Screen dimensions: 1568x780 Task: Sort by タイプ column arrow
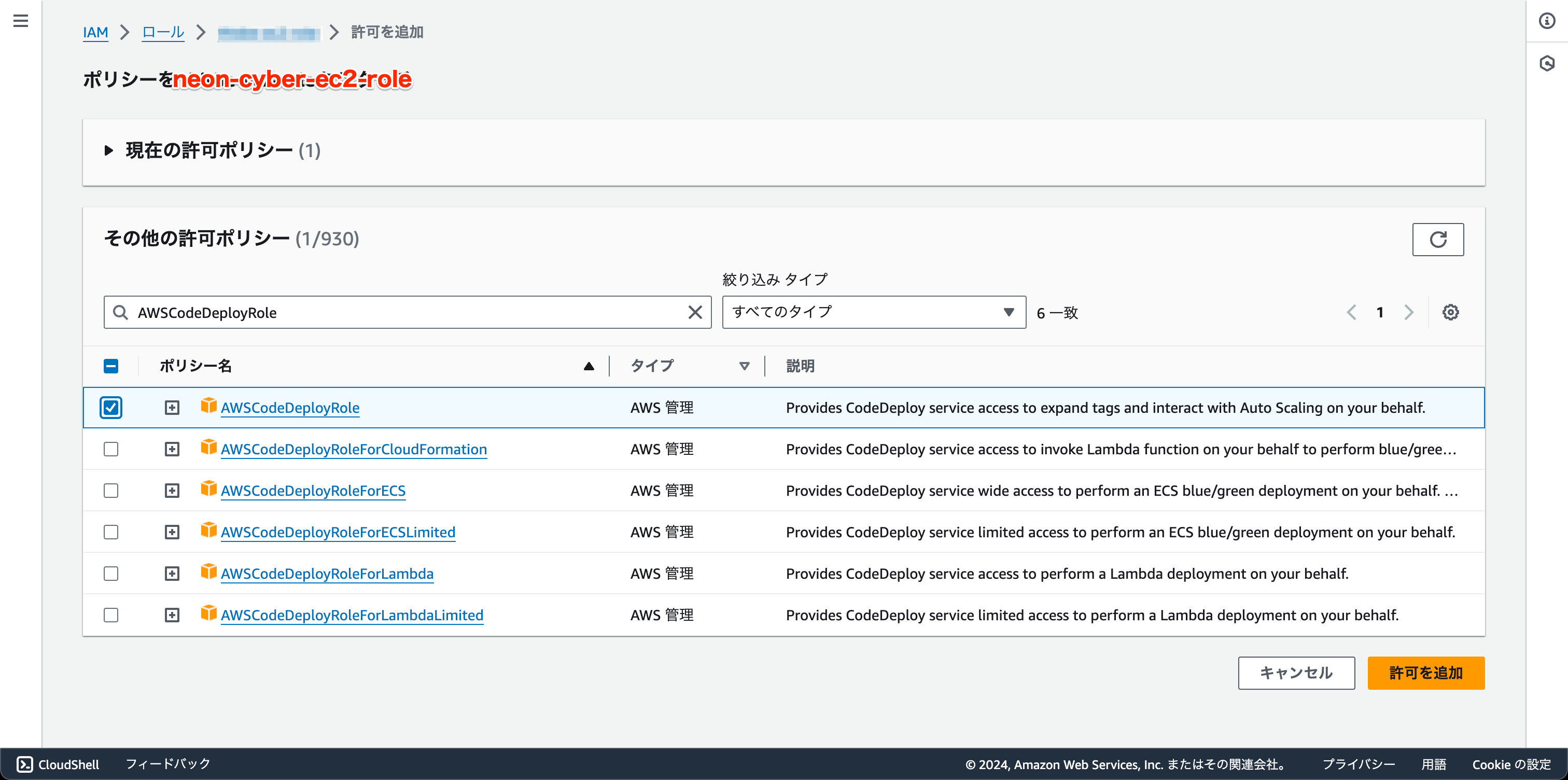745,366
